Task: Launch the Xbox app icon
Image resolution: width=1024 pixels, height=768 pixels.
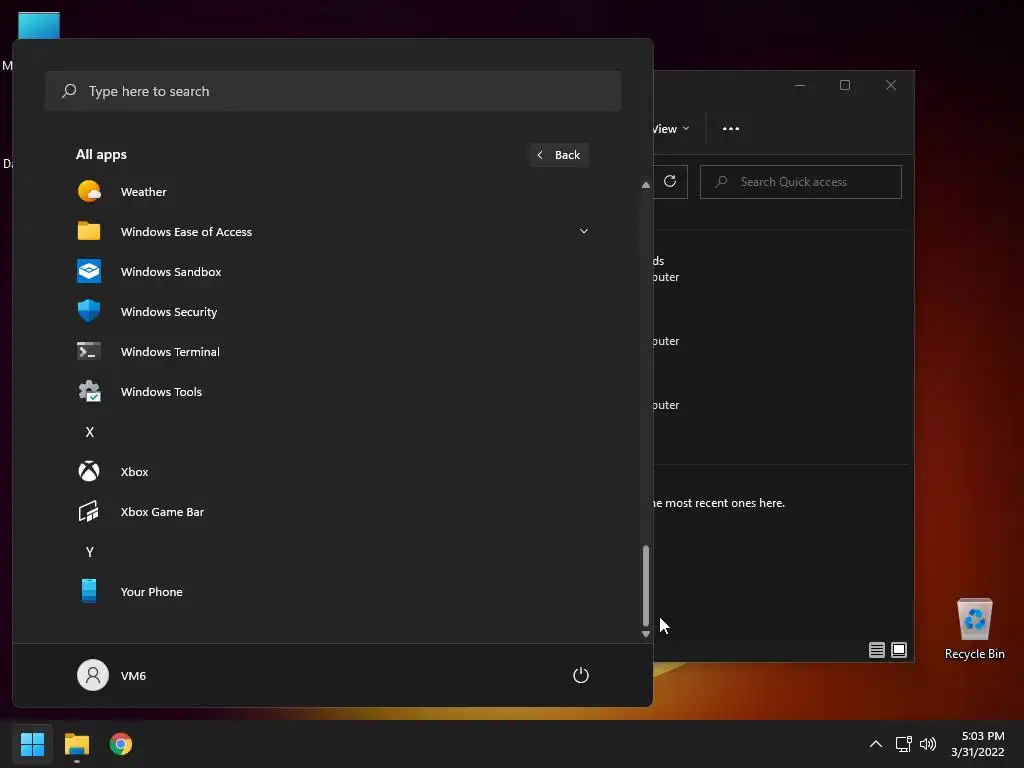Action: tap(89, 471)
